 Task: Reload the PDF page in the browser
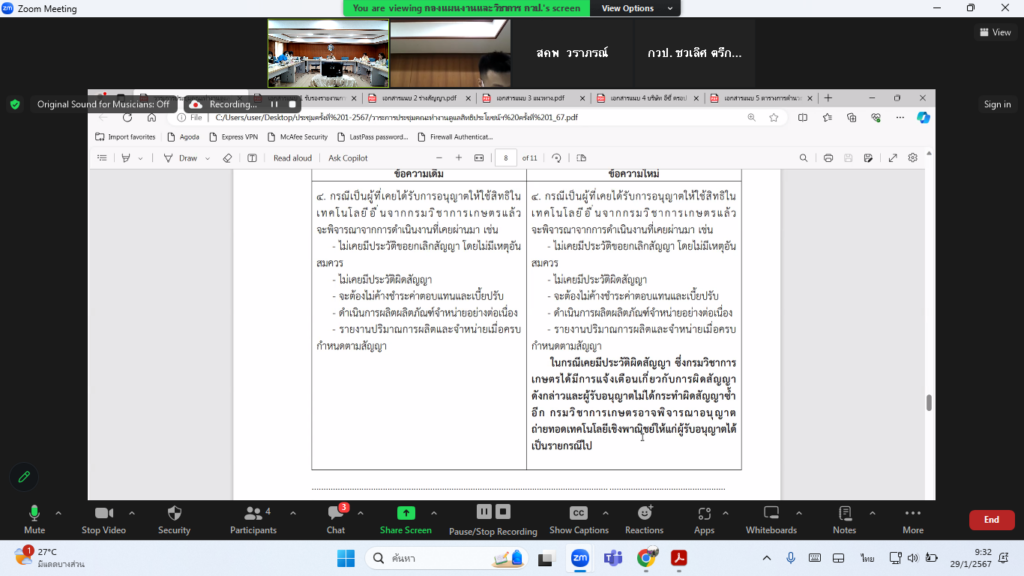(127, 118)
